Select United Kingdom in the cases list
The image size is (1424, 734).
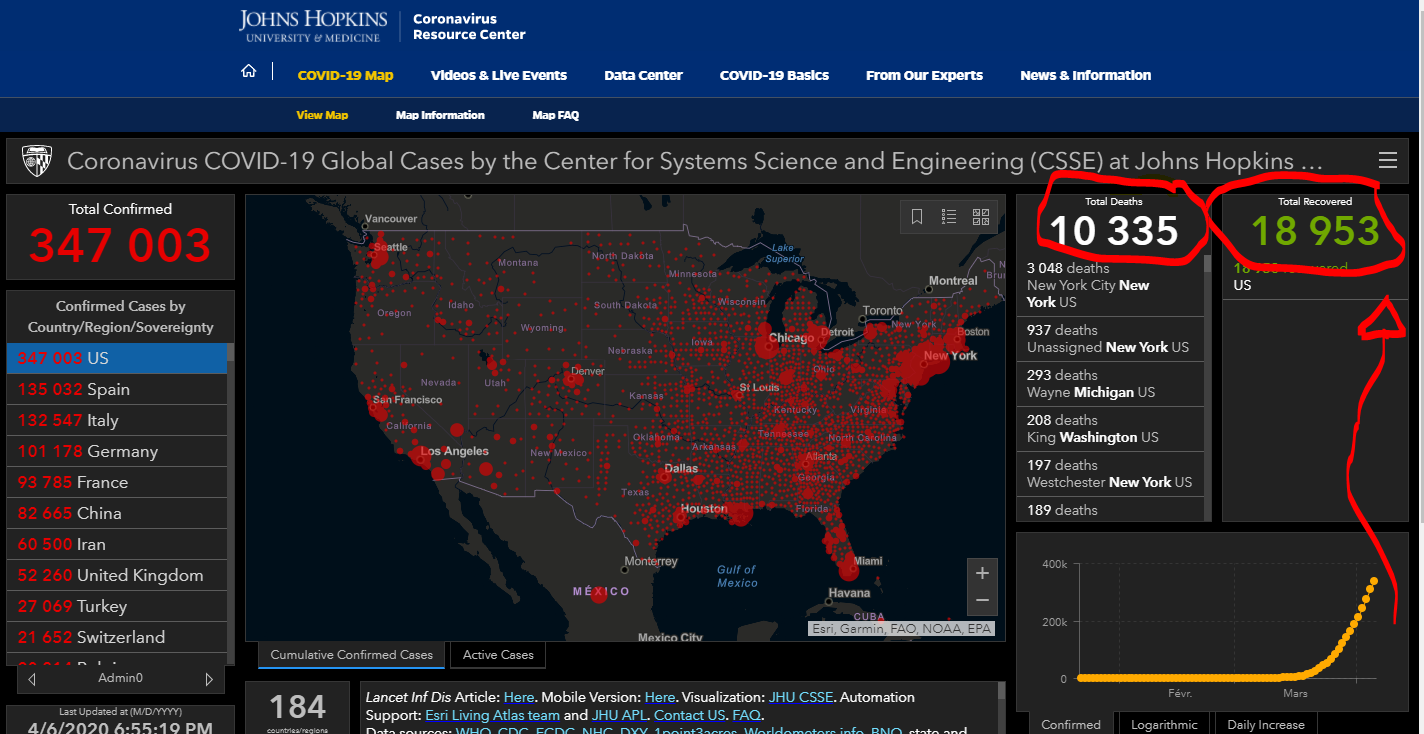click(117, 575)
